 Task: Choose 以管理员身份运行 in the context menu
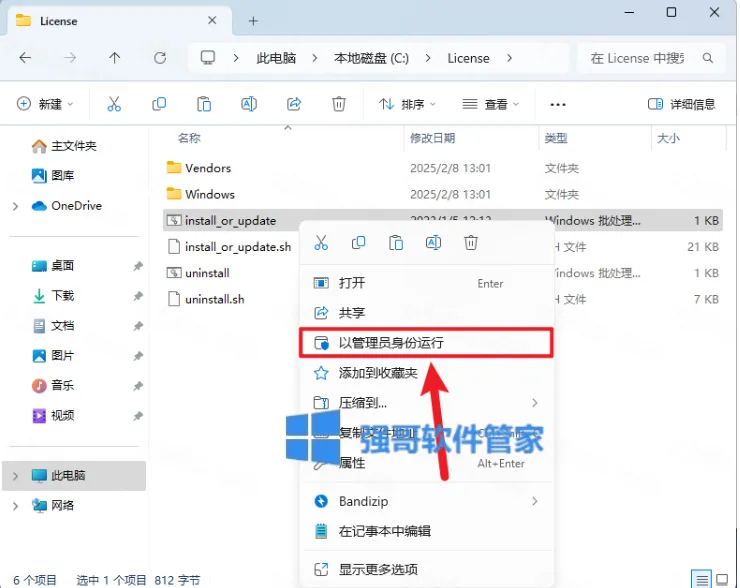click(x=426, y=343)
